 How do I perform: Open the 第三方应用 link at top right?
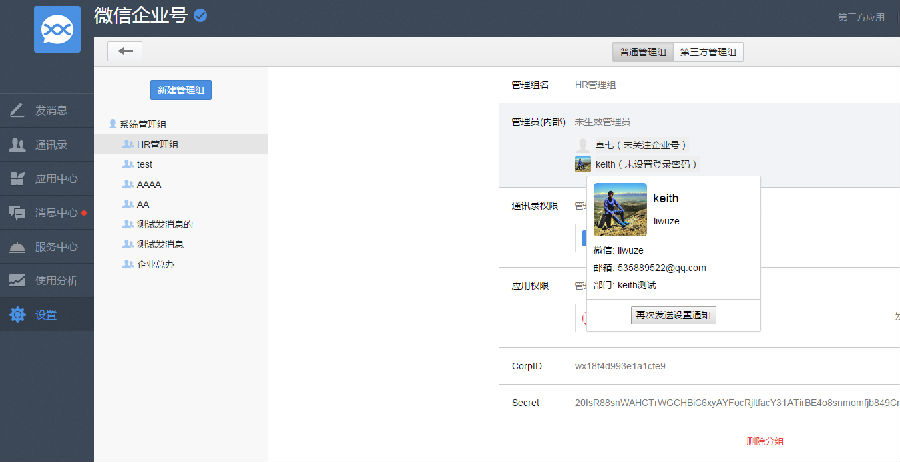tap(862, 17)
